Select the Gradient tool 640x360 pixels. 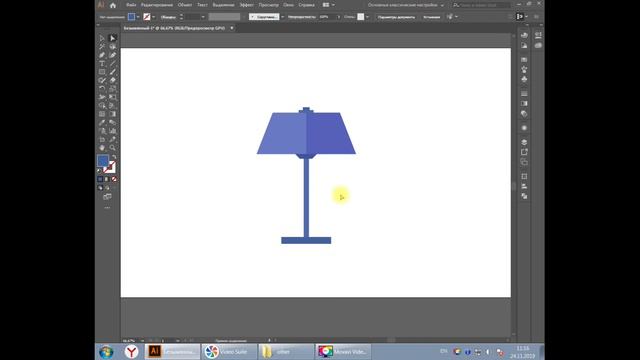point(113,114)
